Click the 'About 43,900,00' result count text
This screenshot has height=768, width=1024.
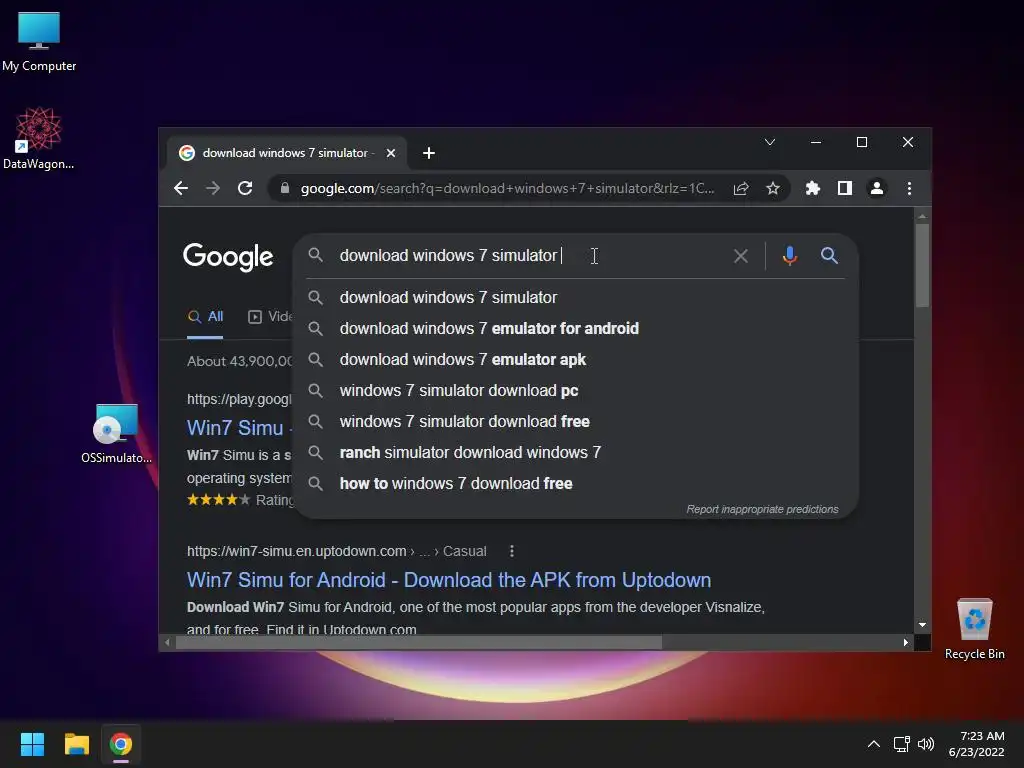[x=240, y=361]
